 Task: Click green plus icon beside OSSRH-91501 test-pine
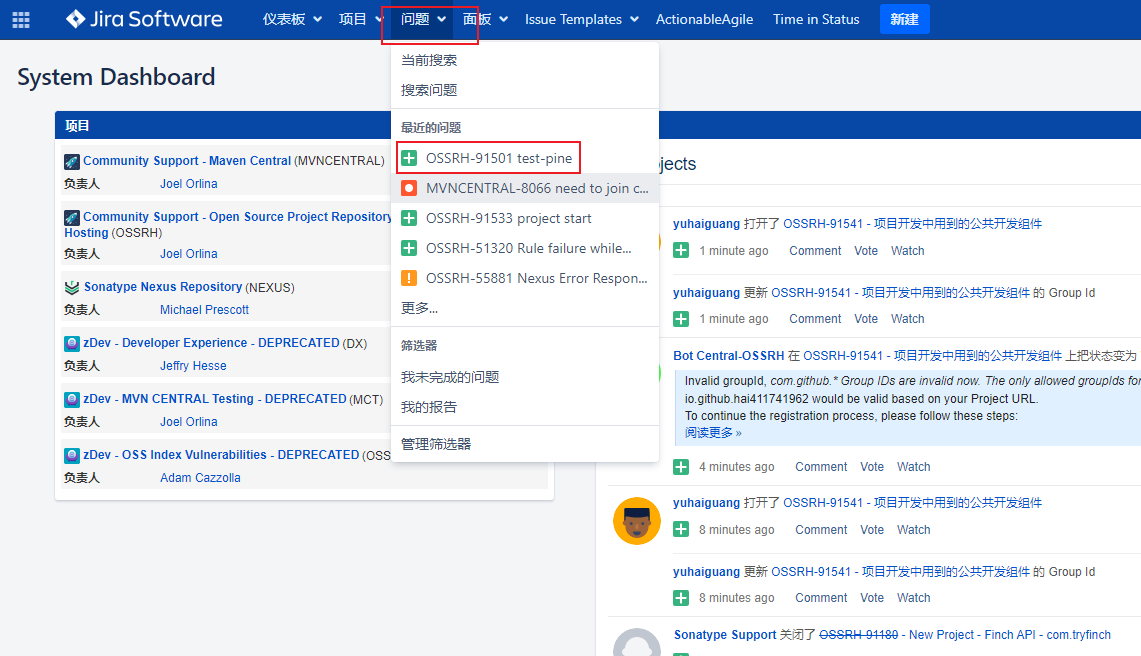409,158
